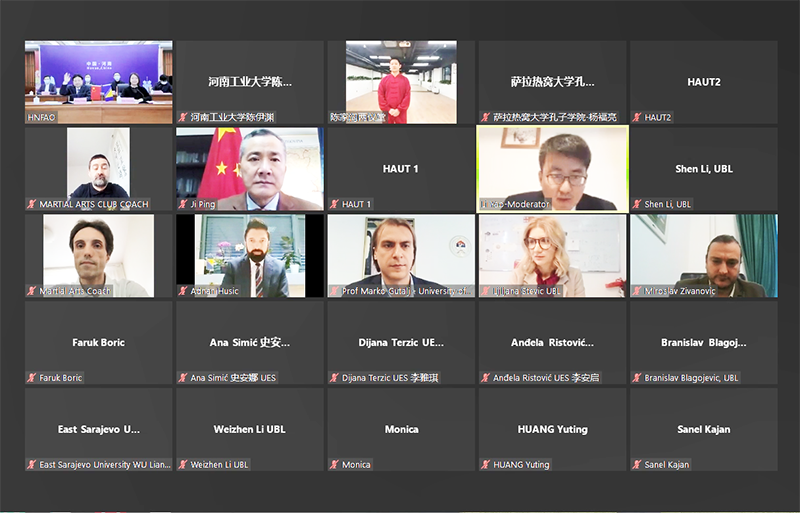This screenshot has width=800, height=513.
Task: Click muted mic icon next to Sanel Kajan
Action: point(637,465)
